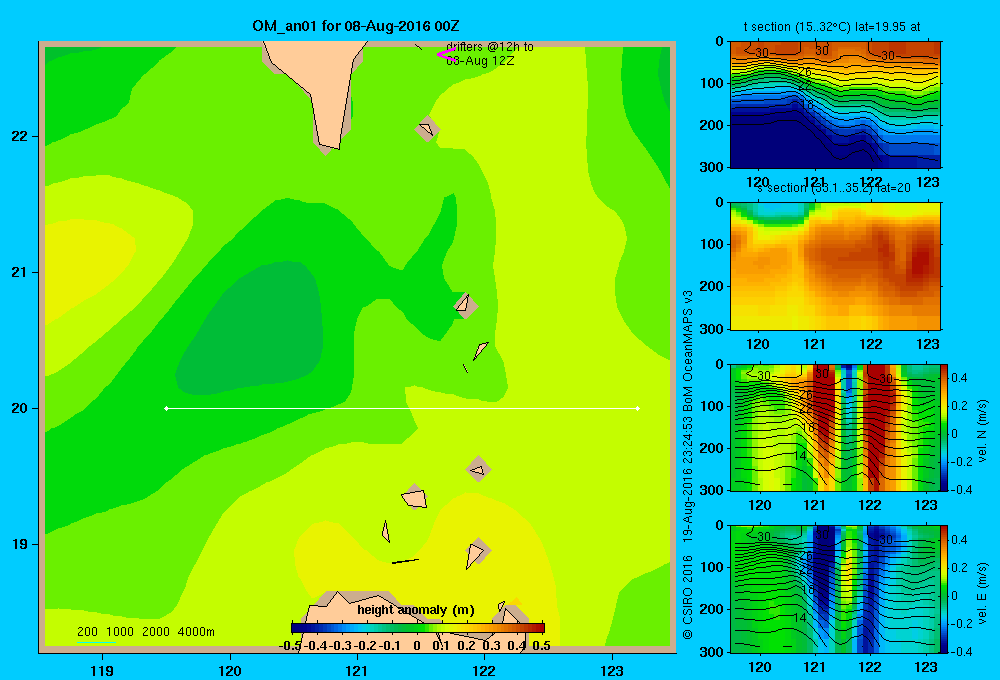
Task: Click the latitude label 22 on the map axis
Action: pos(20,136)
